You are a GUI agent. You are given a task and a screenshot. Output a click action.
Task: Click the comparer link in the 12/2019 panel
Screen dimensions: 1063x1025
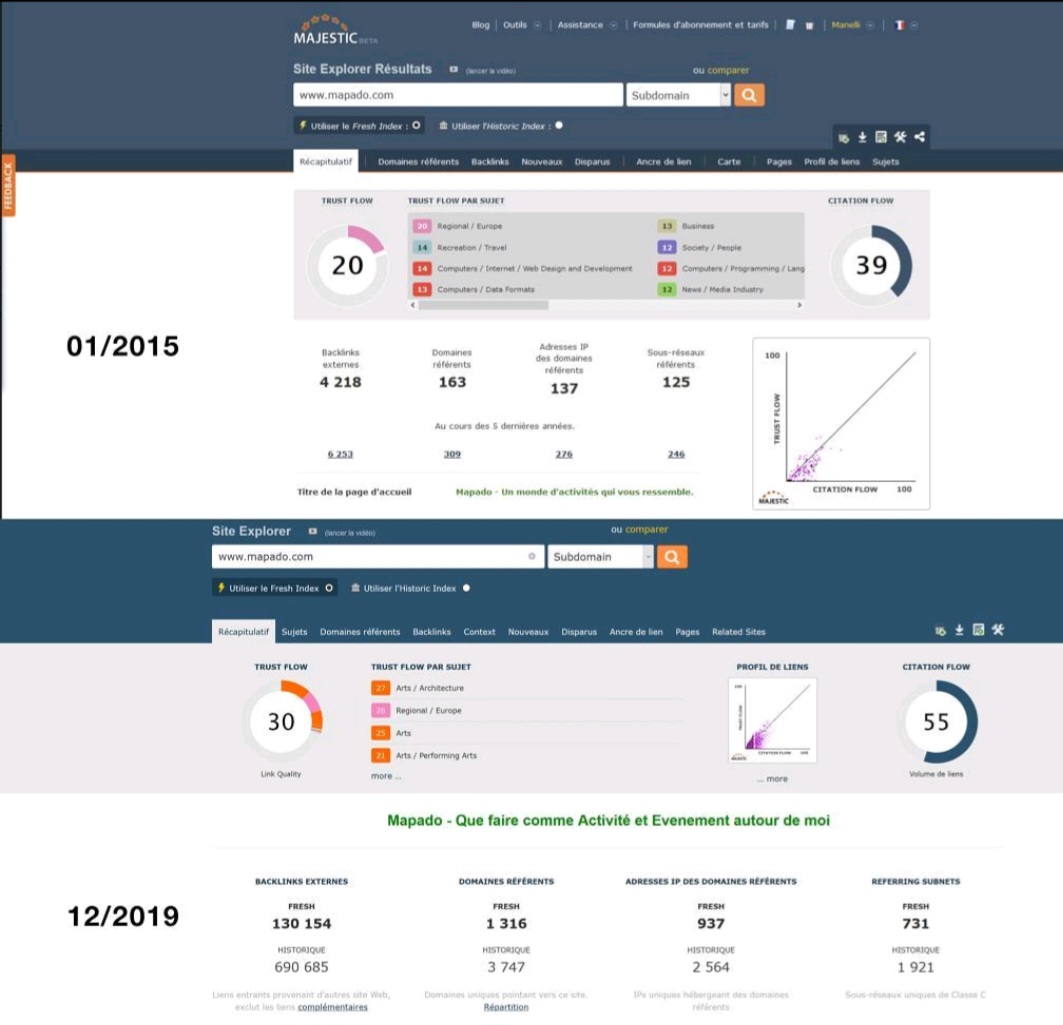coord(646,529)
